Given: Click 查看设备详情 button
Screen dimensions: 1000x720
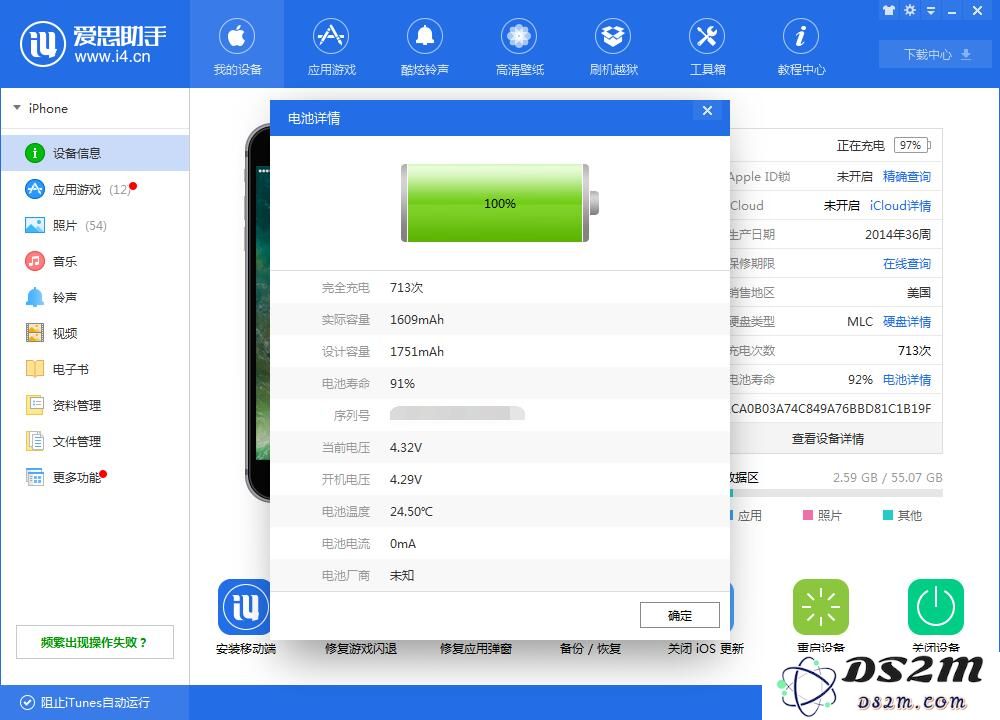Looking at the screenshot, I should pos(835,439).
